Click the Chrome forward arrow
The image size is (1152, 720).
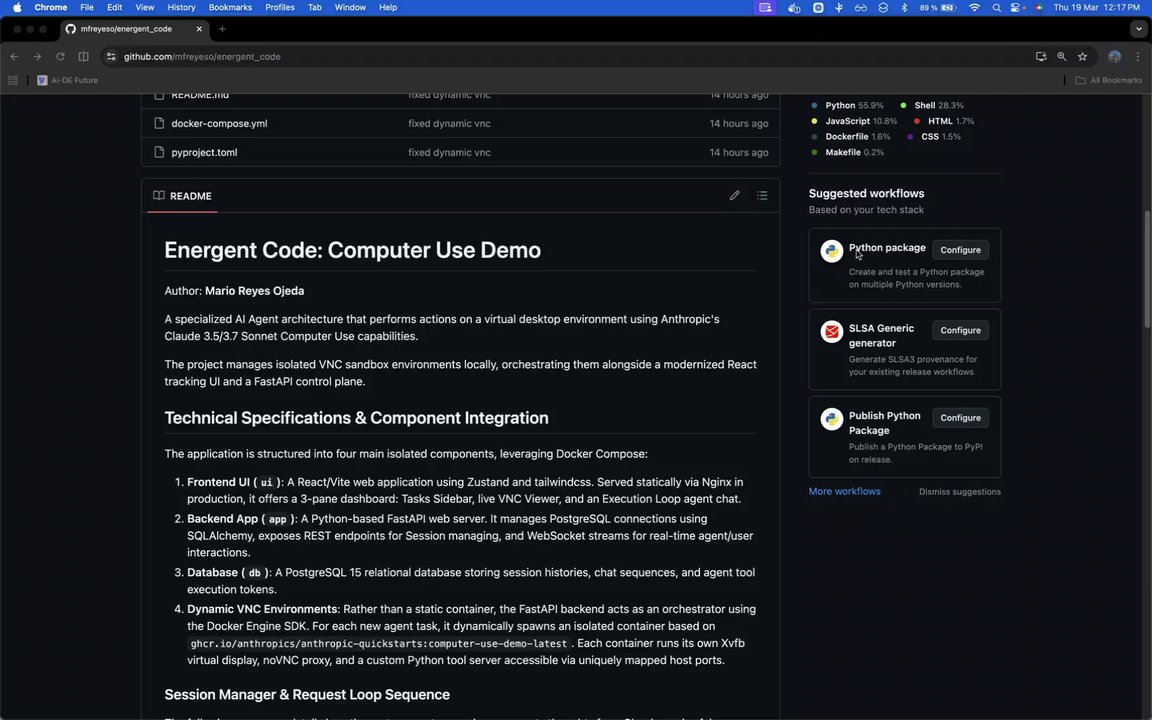point(37,57)
